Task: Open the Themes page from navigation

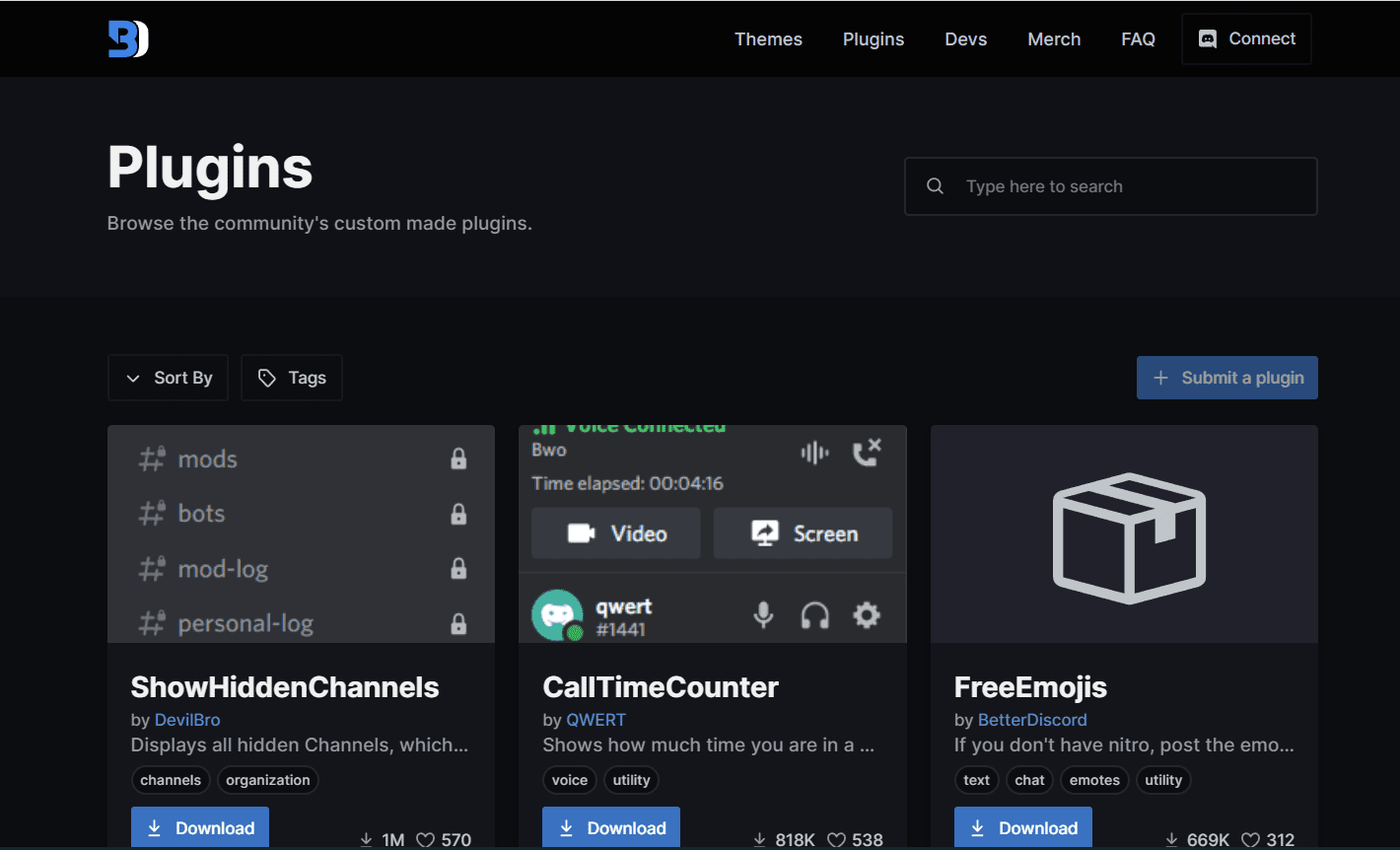Action: 768,38
